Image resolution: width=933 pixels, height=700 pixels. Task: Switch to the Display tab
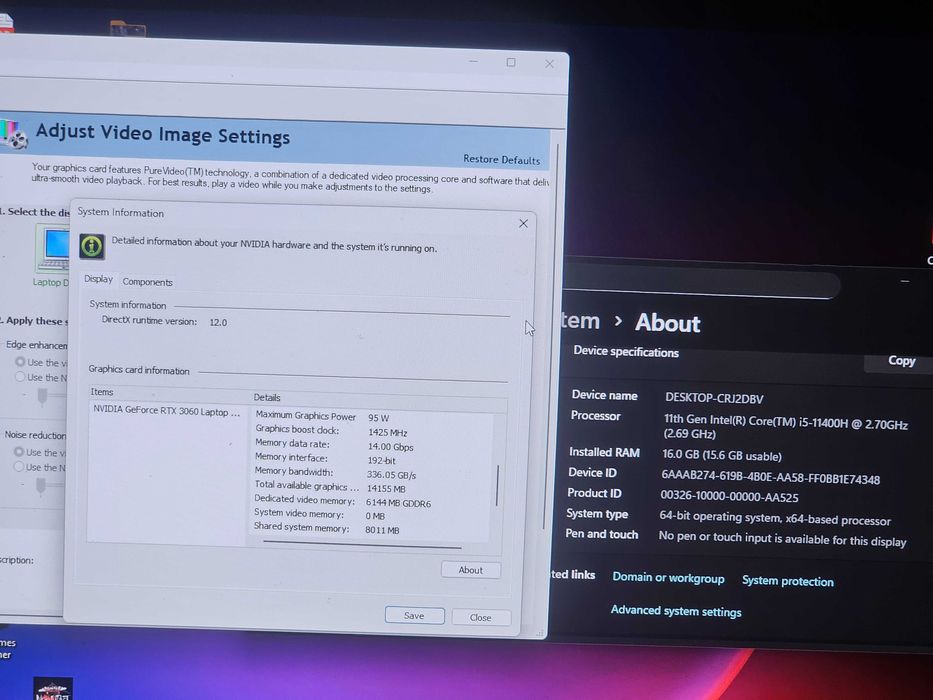98,279
